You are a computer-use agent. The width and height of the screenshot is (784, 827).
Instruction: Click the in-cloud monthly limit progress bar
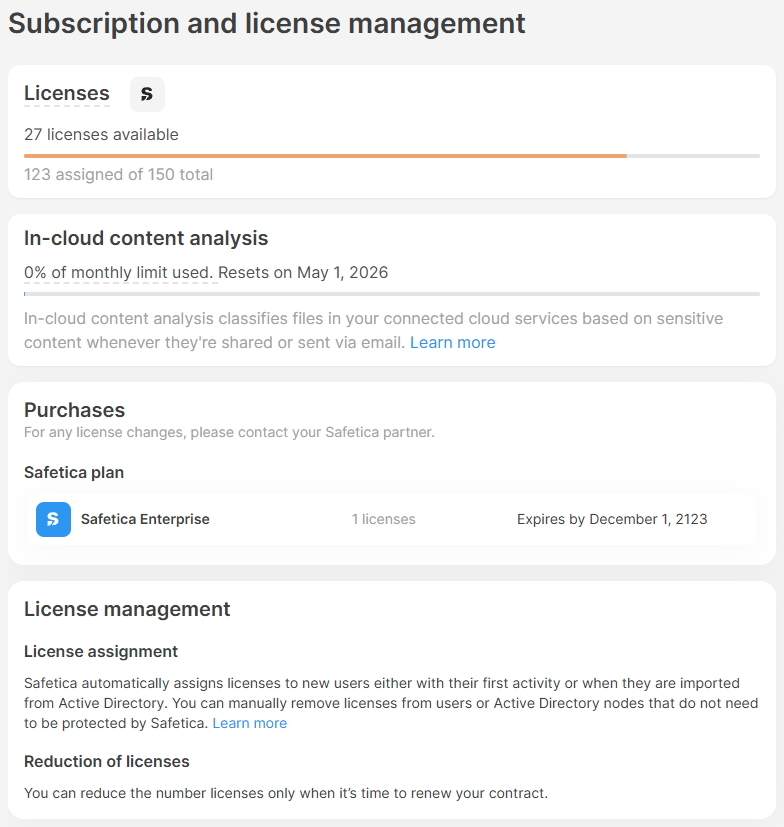pos(391,294)
